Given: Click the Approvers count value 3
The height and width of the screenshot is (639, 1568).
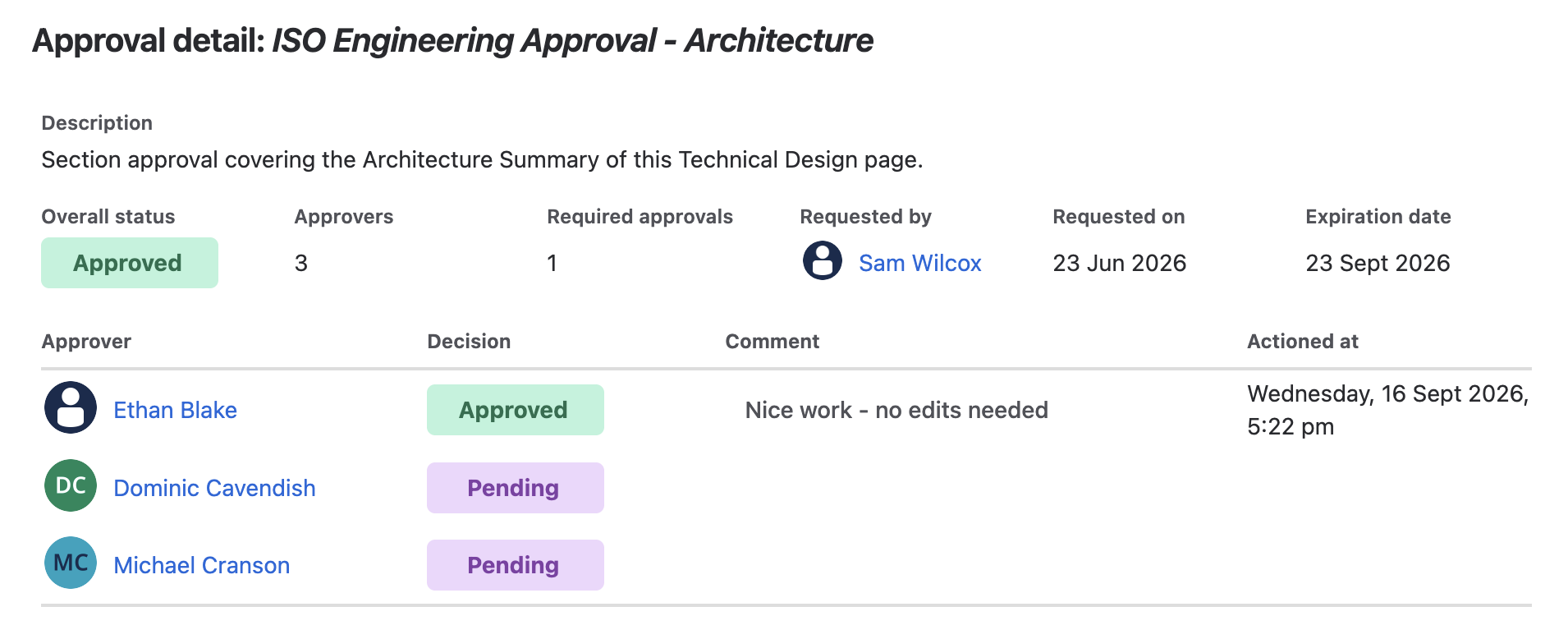Looking at the screenshot, I should coord(301,263).
